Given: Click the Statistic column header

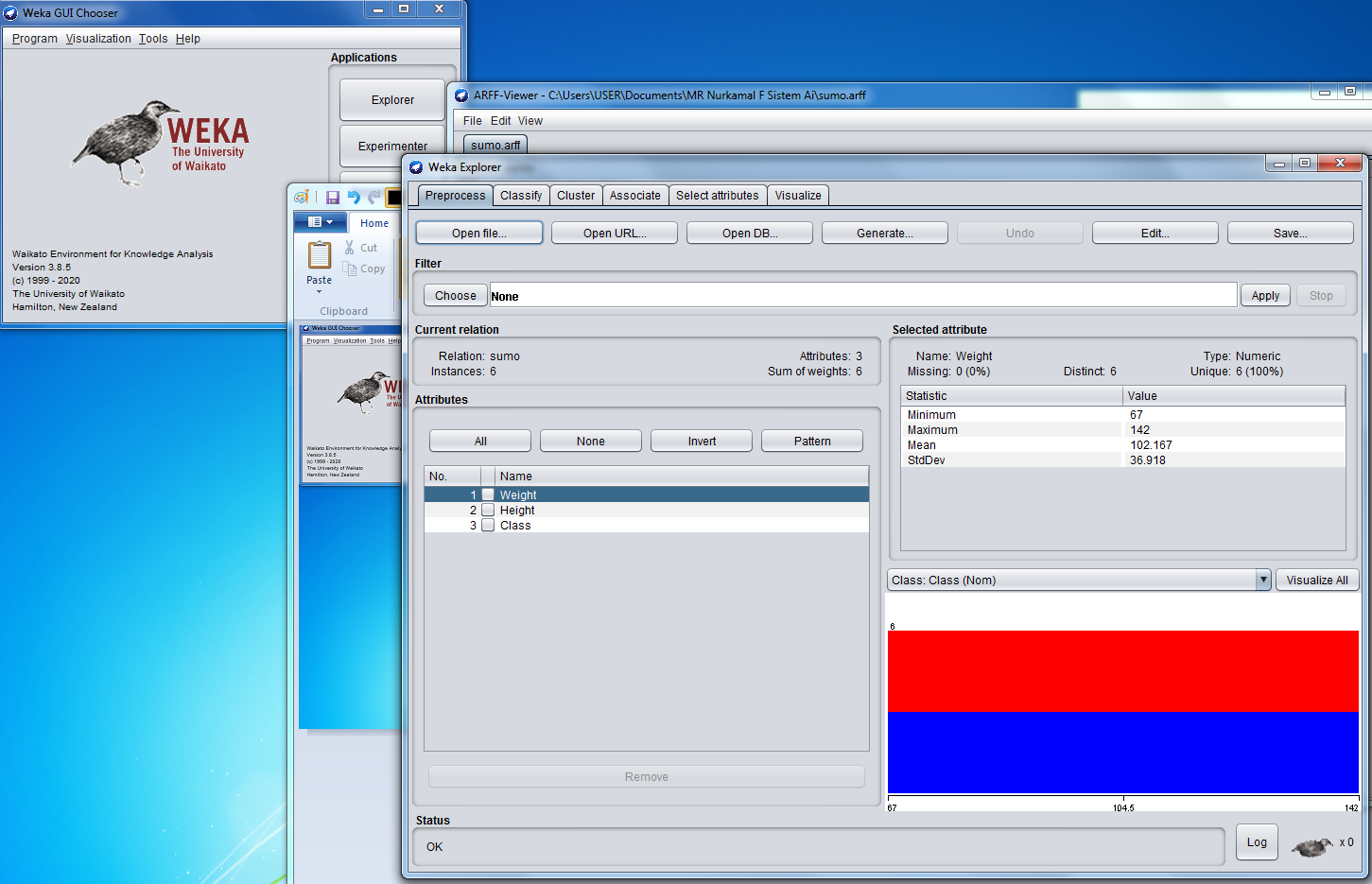Looking at the screenshot, I should tap(1012, 395).
